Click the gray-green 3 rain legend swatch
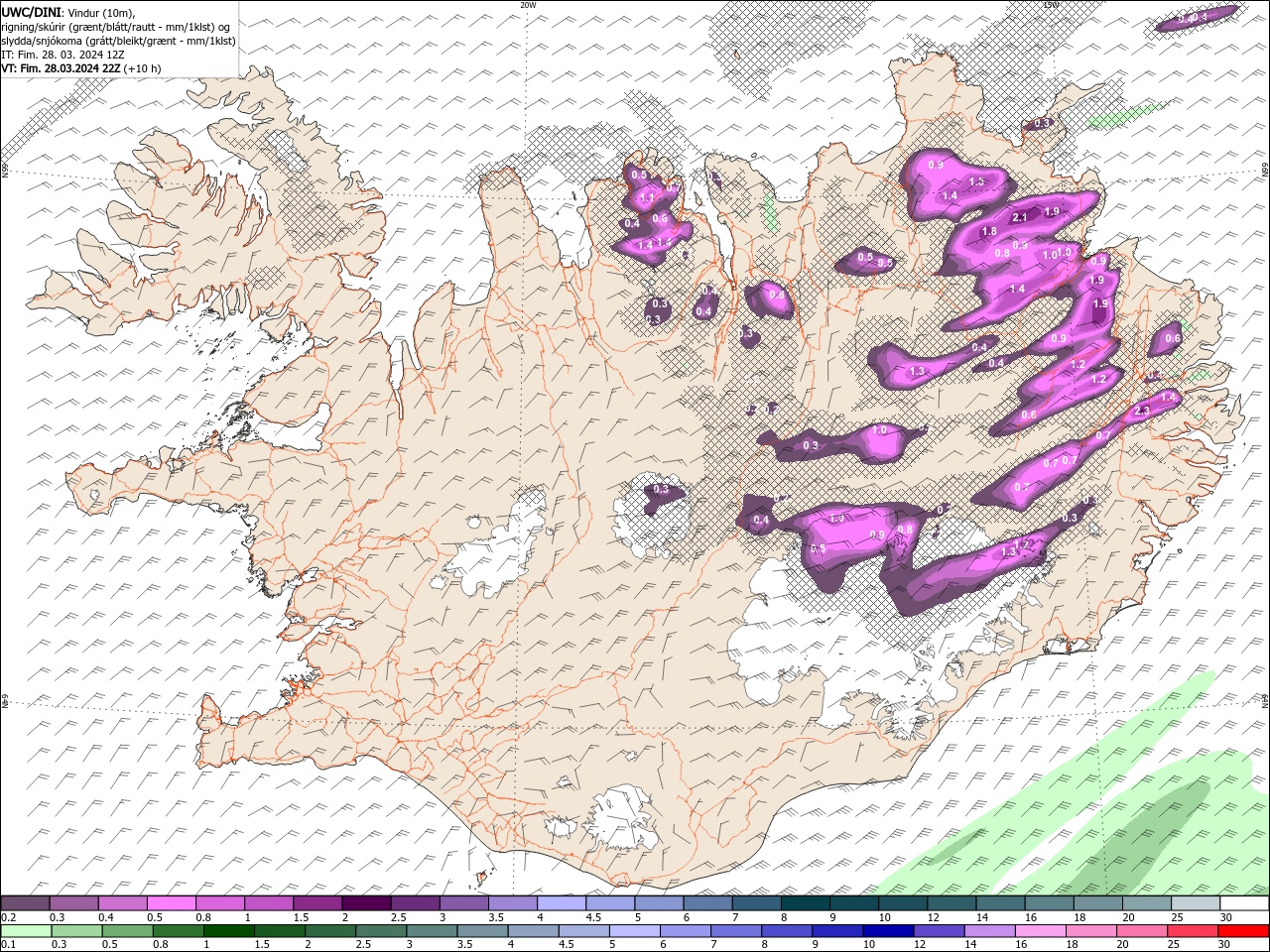This screenshot has width=1270, height=952. (432, 931)
